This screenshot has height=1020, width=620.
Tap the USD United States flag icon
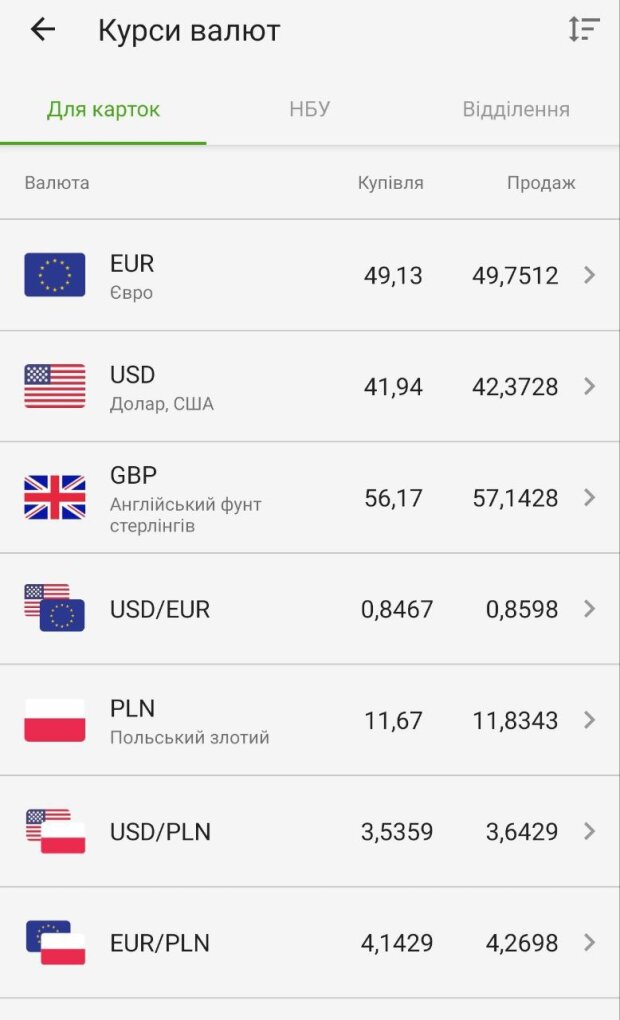[x=55, y=386]
